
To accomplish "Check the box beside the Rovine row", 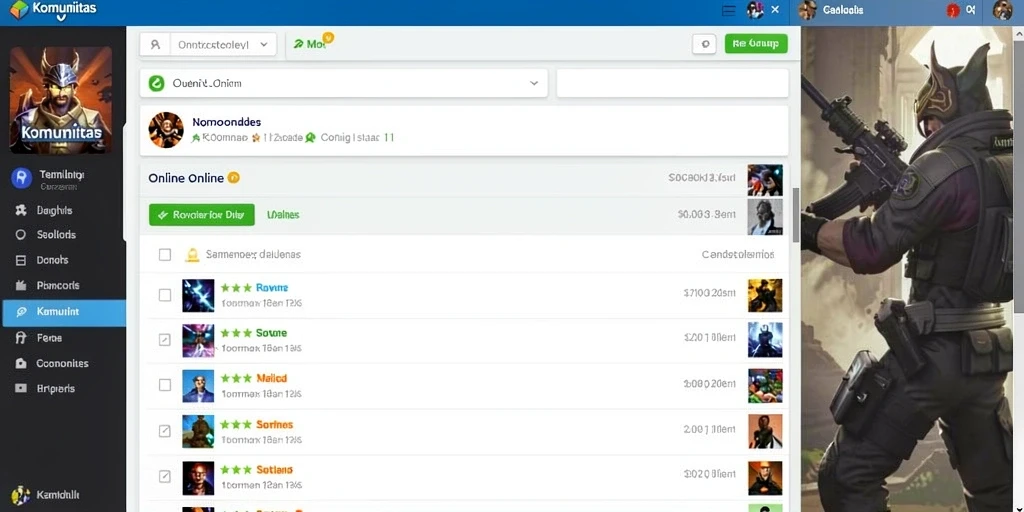I will coord(165,295).
